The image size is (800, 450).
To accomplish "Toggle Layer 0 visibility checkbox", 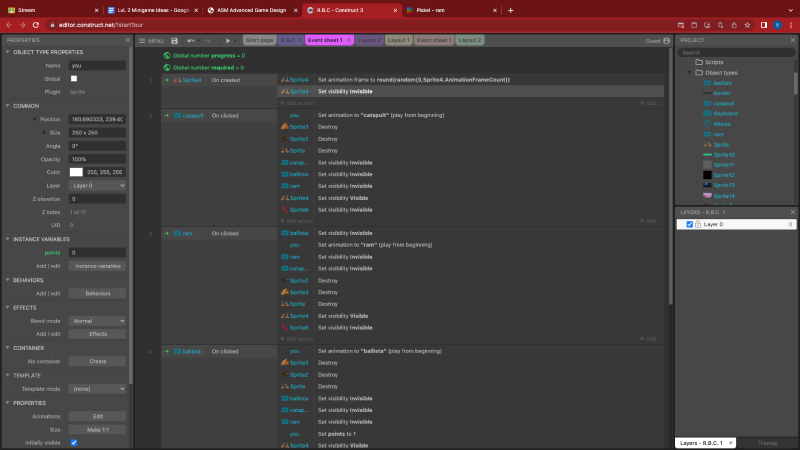I will 689,225.
